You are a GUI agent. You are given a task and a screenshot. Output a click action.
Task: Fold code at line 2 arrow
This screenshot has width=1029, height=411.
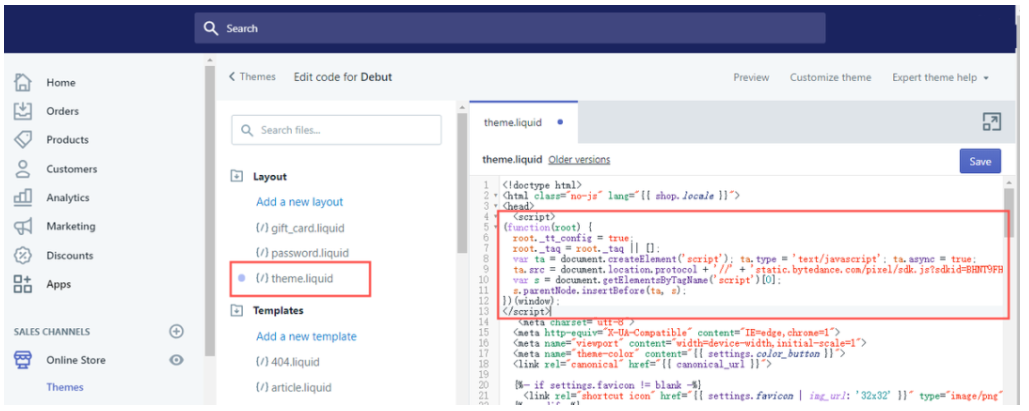[494, 196]
